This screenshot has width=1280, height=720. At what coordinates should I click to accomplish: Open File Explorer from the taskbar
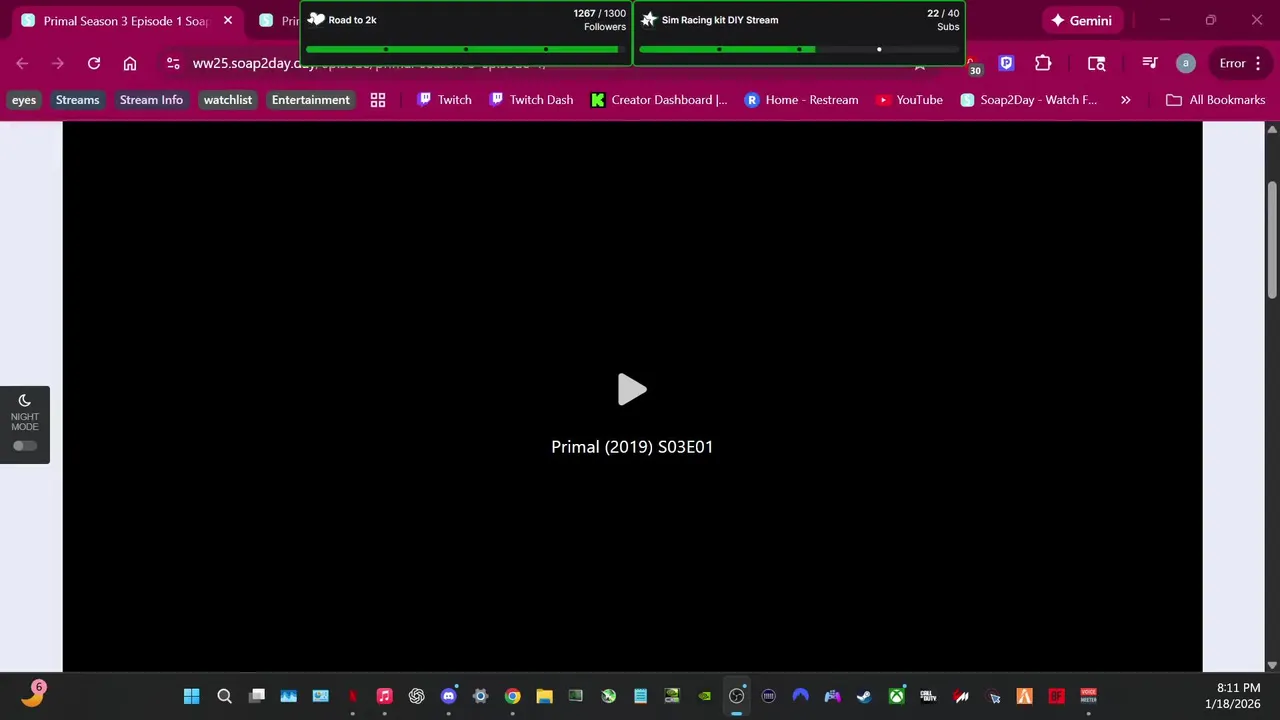point(544,696)
